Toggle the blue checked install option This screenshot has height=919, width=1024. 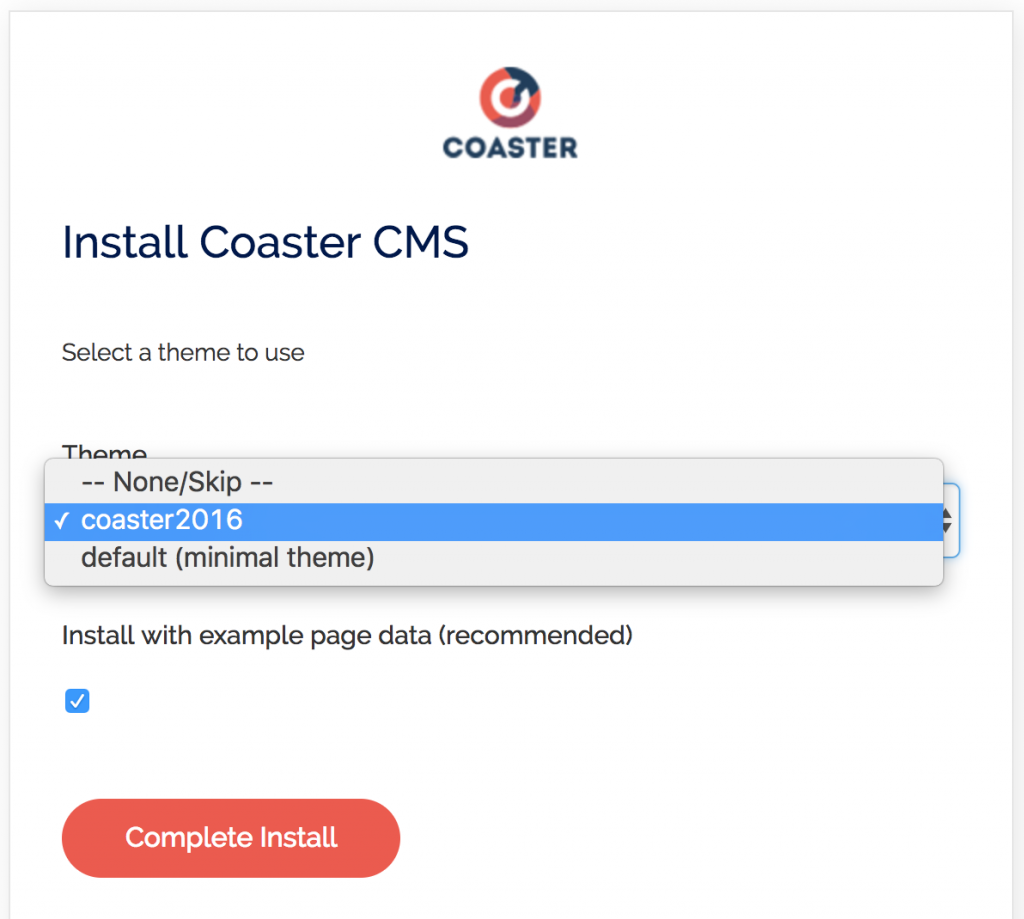pyautogui.click(x=77, y=701)
